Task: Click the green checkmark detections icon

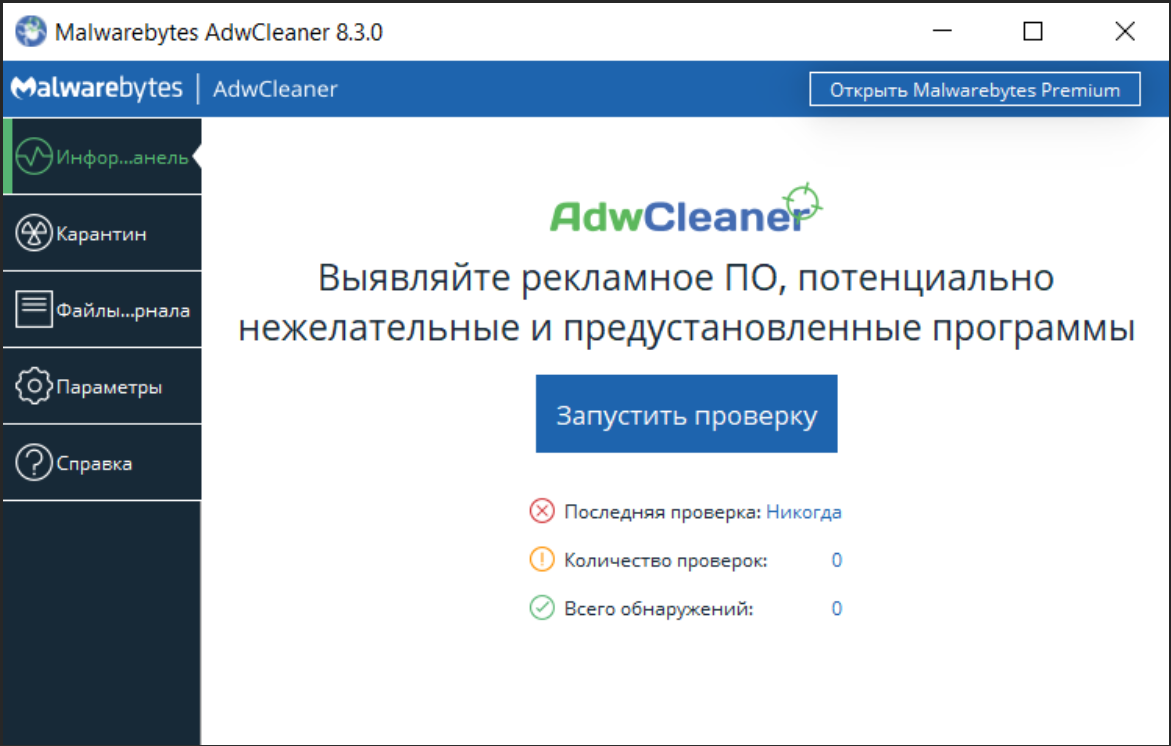Action: click(x=542, y=608)
